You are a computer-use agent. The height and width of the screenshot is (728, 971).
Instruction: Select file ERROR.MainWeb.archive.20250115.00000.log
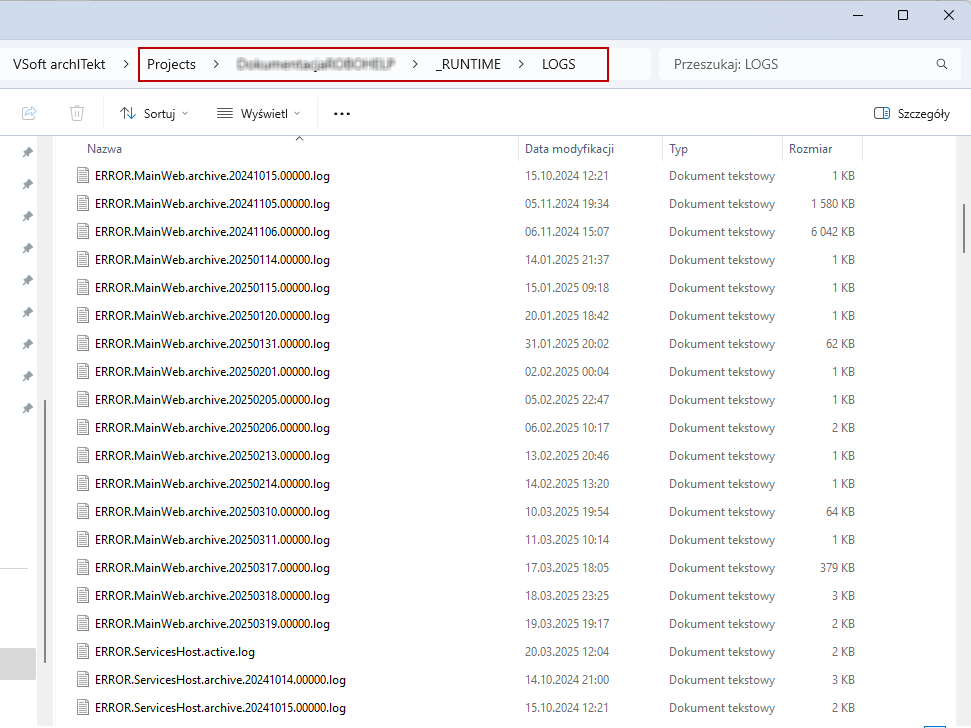coord(212,288)
